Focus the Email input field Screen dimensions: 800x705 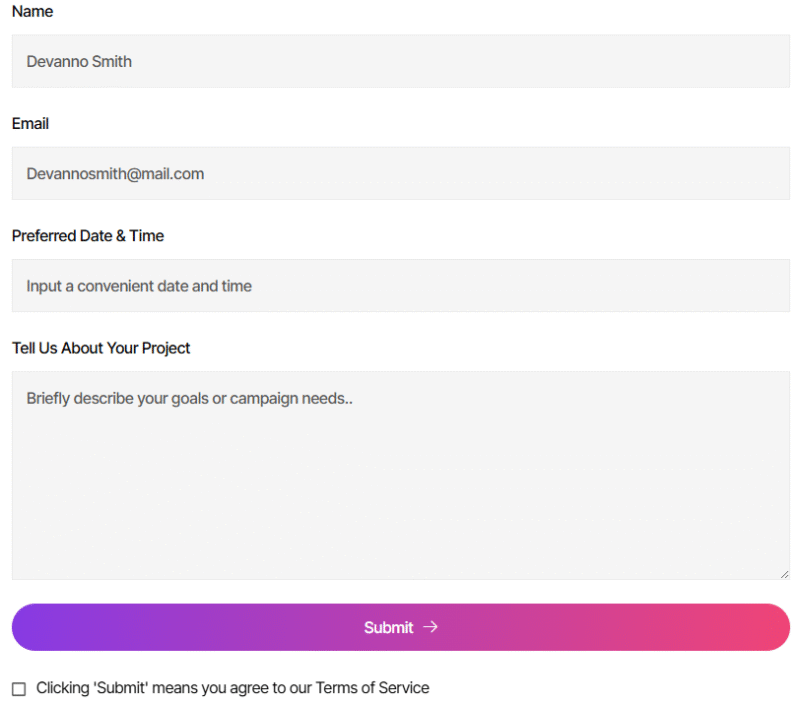pos(400,173)
